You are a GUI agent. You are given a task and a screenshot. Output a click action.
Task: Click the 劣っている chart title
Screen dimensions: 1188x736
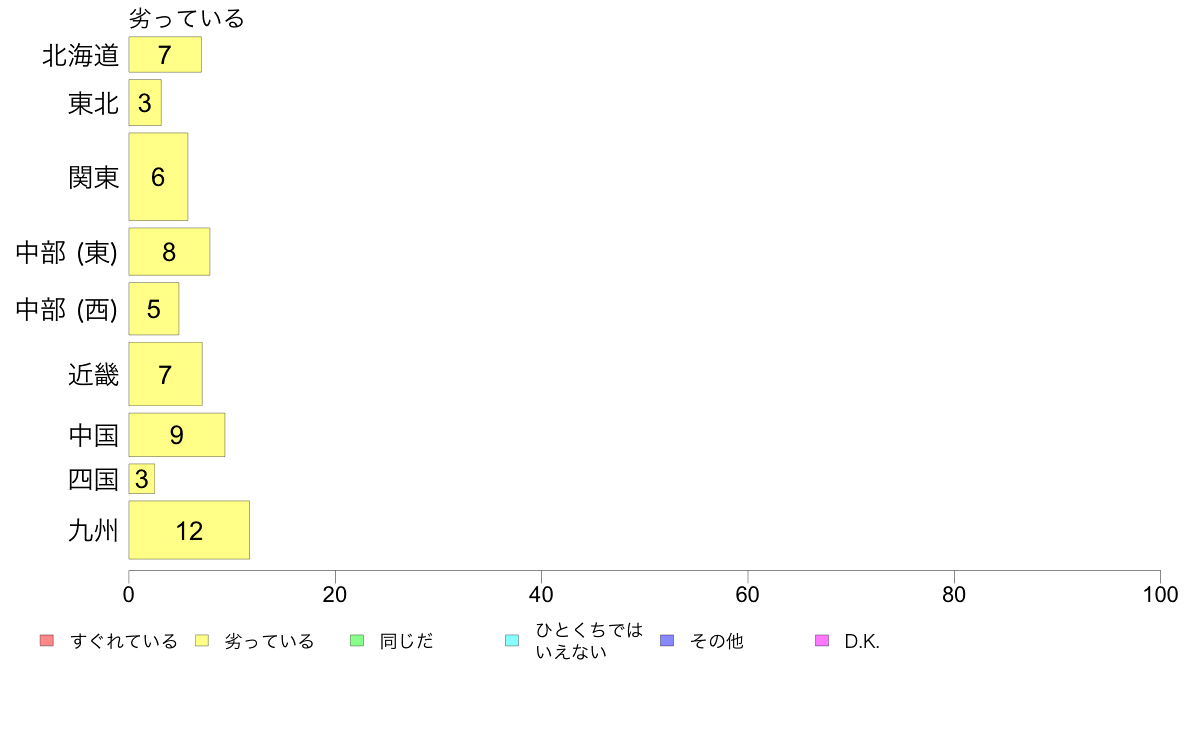(186, 17)
